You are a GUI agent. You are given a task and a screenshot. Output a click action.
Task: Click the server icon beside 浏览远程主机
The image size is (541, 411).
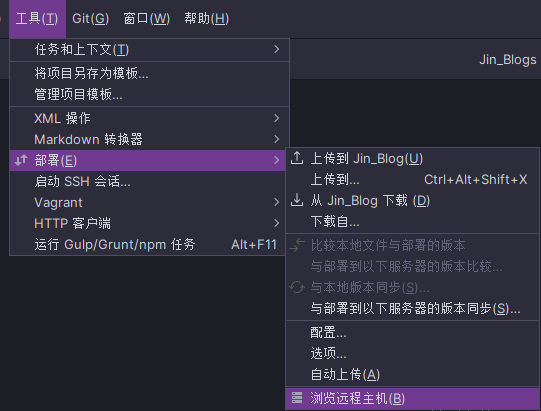pyautogui.click(x=297, y=398)
